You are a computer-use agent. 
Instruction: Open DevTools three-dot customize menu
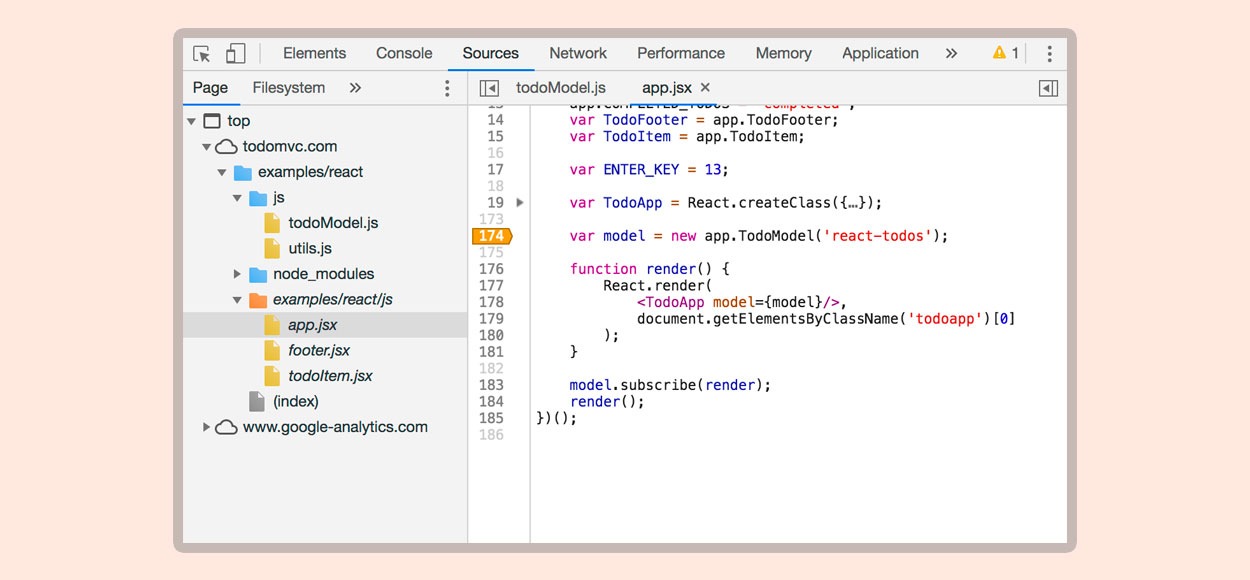(1049, 54)
